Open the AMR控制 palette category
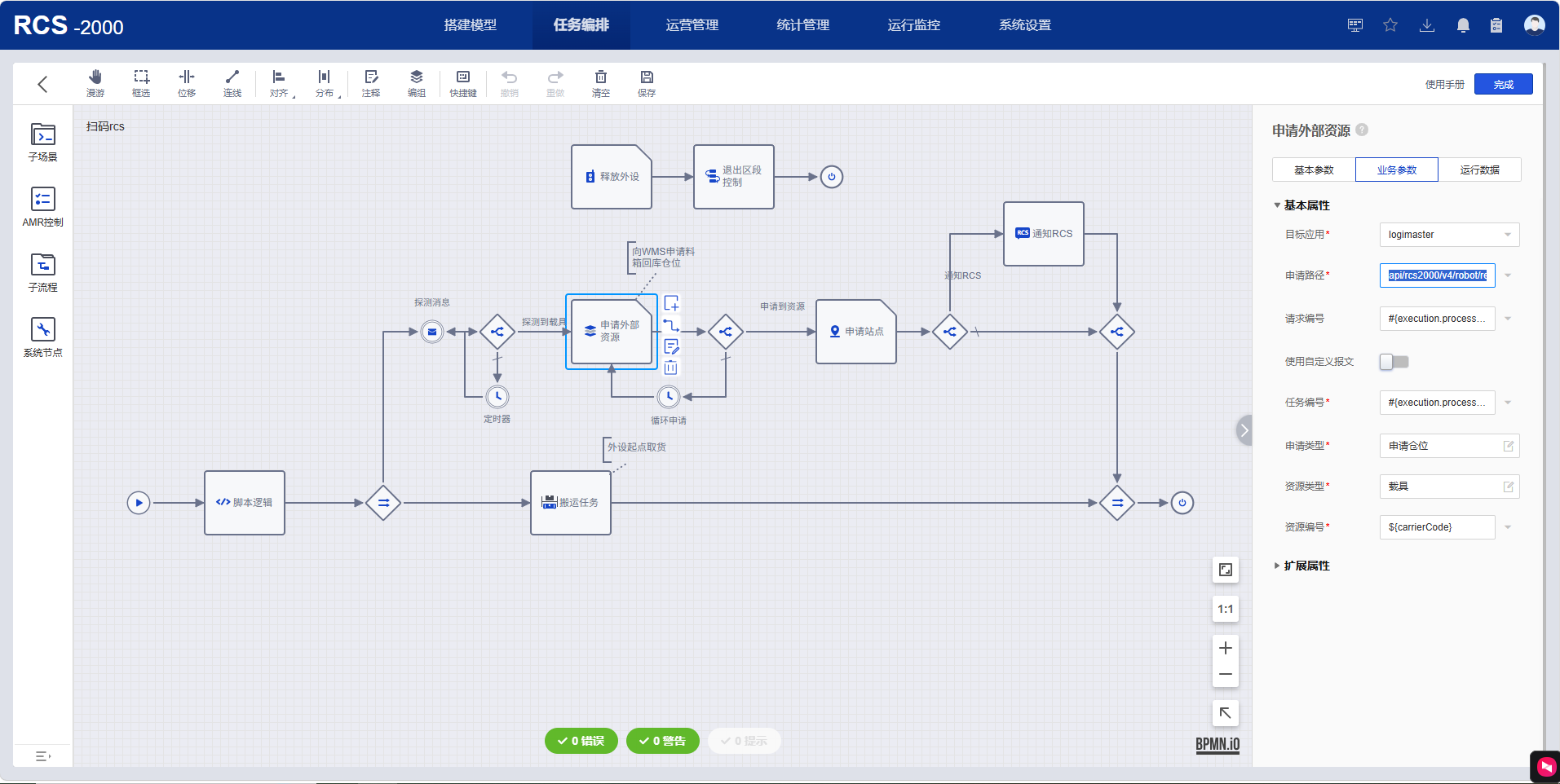 point(43,207)
